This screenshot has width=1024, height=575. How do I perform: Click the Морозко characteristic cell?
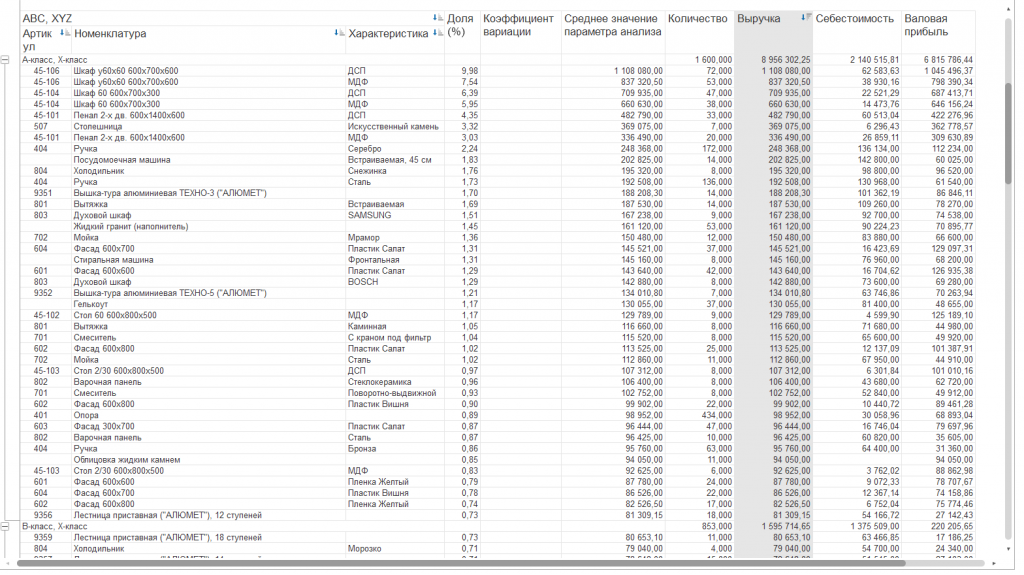[364, 548]
